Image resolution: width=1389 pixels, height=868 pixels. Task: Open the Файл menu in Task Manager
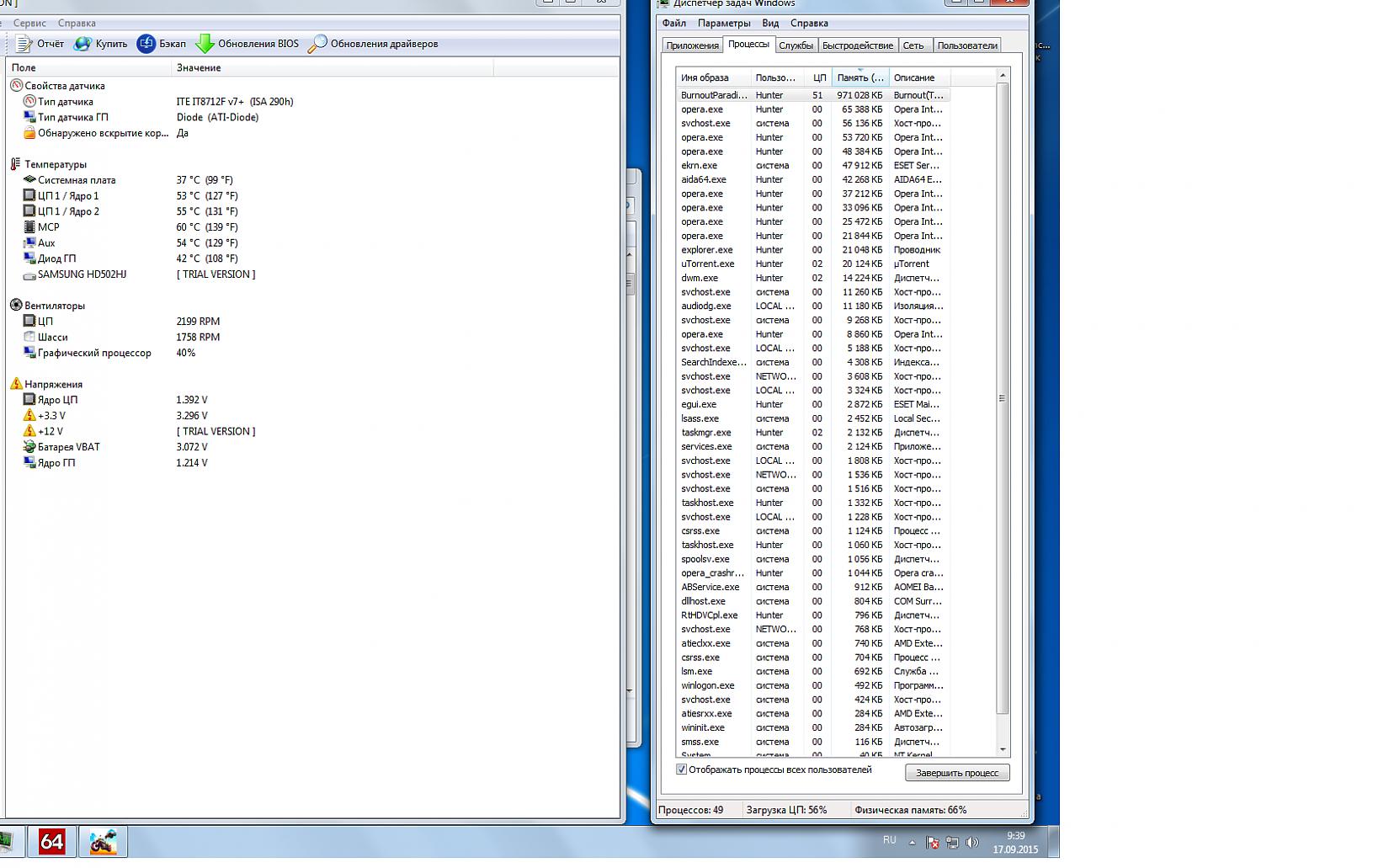[x=673, y=23]
